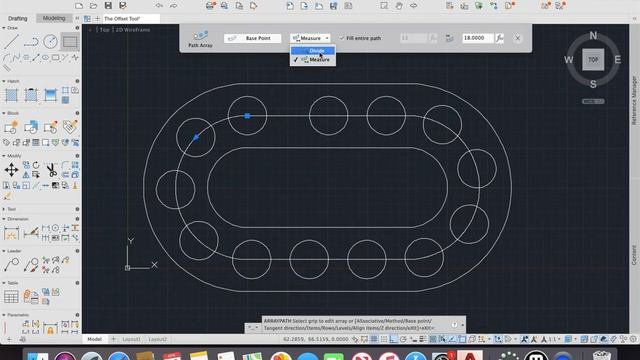The height and width of the screenshot is (360, 640).
Task: Click the N direction on the compass
Action: [593, 36]
